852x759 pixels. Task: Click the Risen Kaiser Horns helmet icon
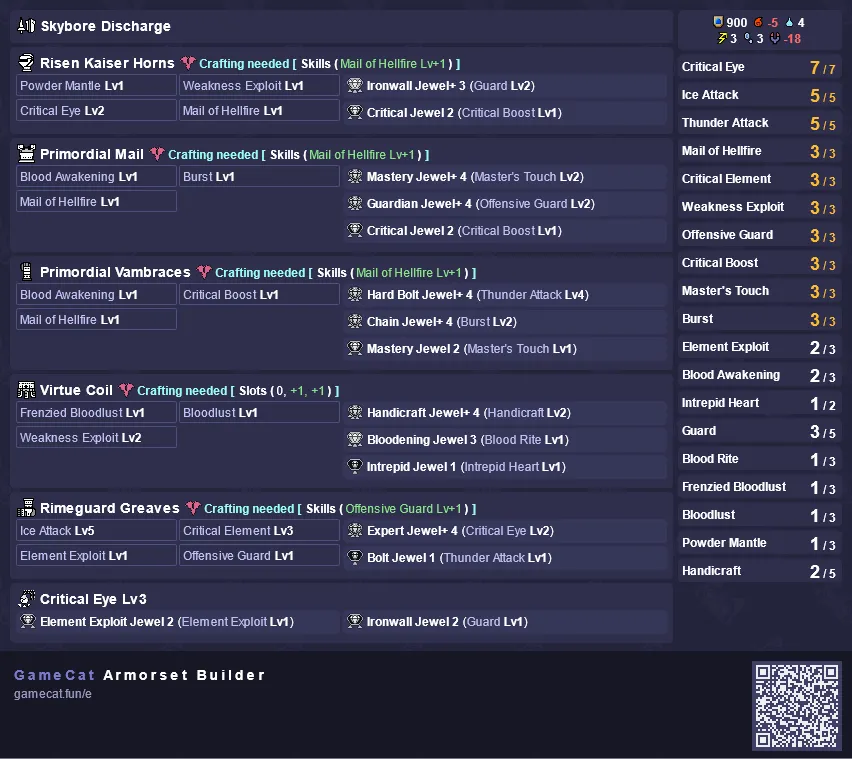26,63
